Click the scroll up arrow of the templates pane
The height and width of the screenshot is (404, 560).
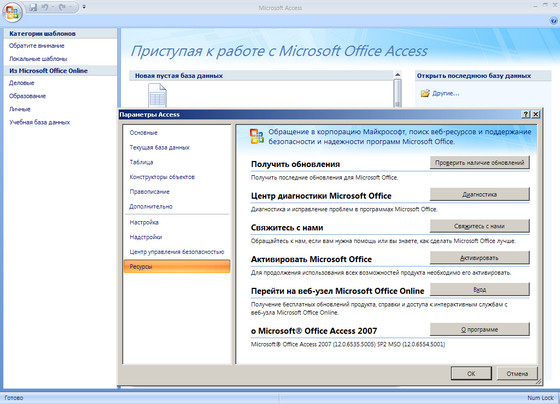pos(397,75)
